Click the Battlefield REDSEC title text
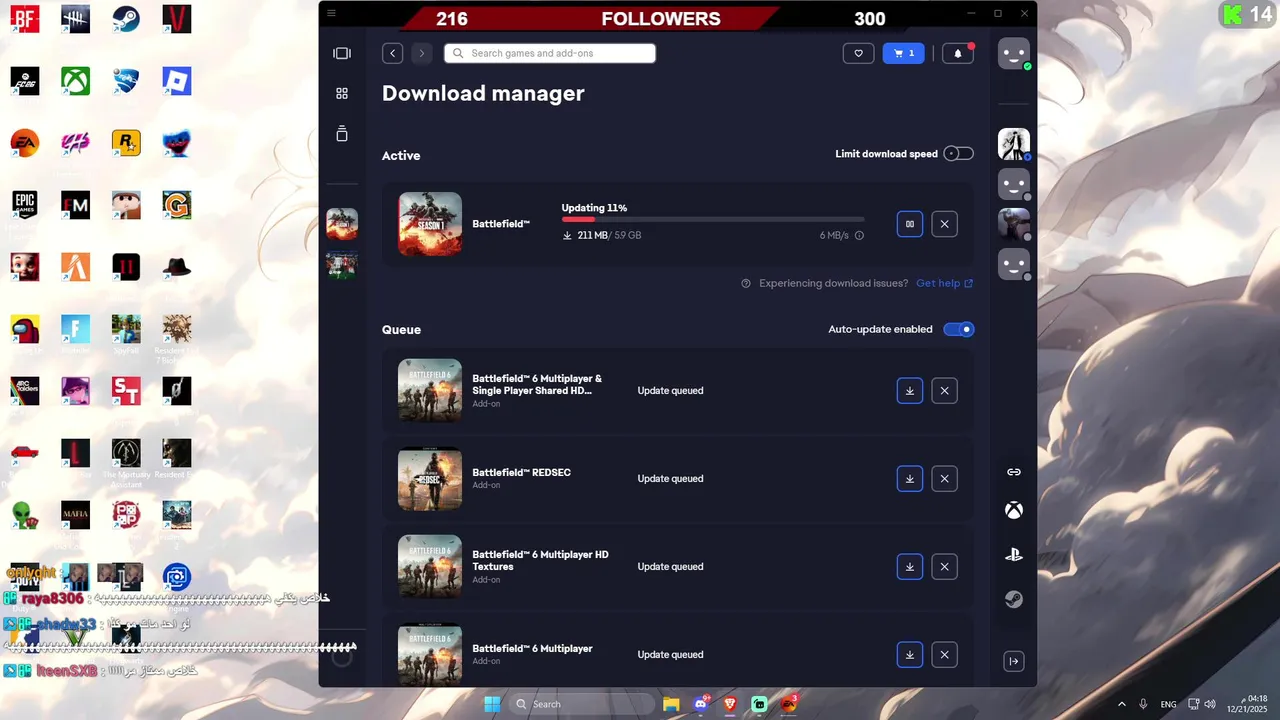 point(522,472)
